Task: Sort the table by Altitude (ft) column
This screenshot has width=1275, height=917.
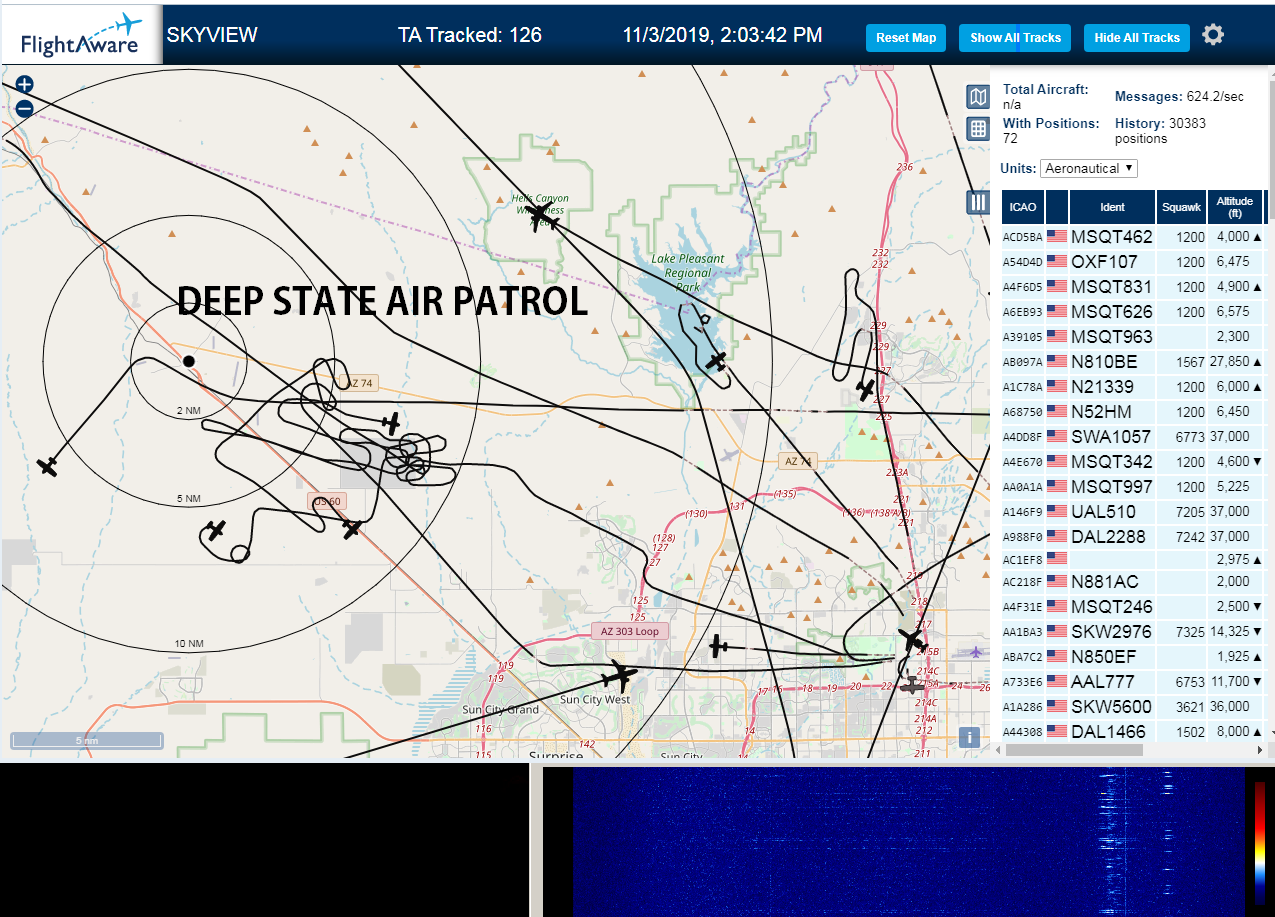Action: 1235,207
